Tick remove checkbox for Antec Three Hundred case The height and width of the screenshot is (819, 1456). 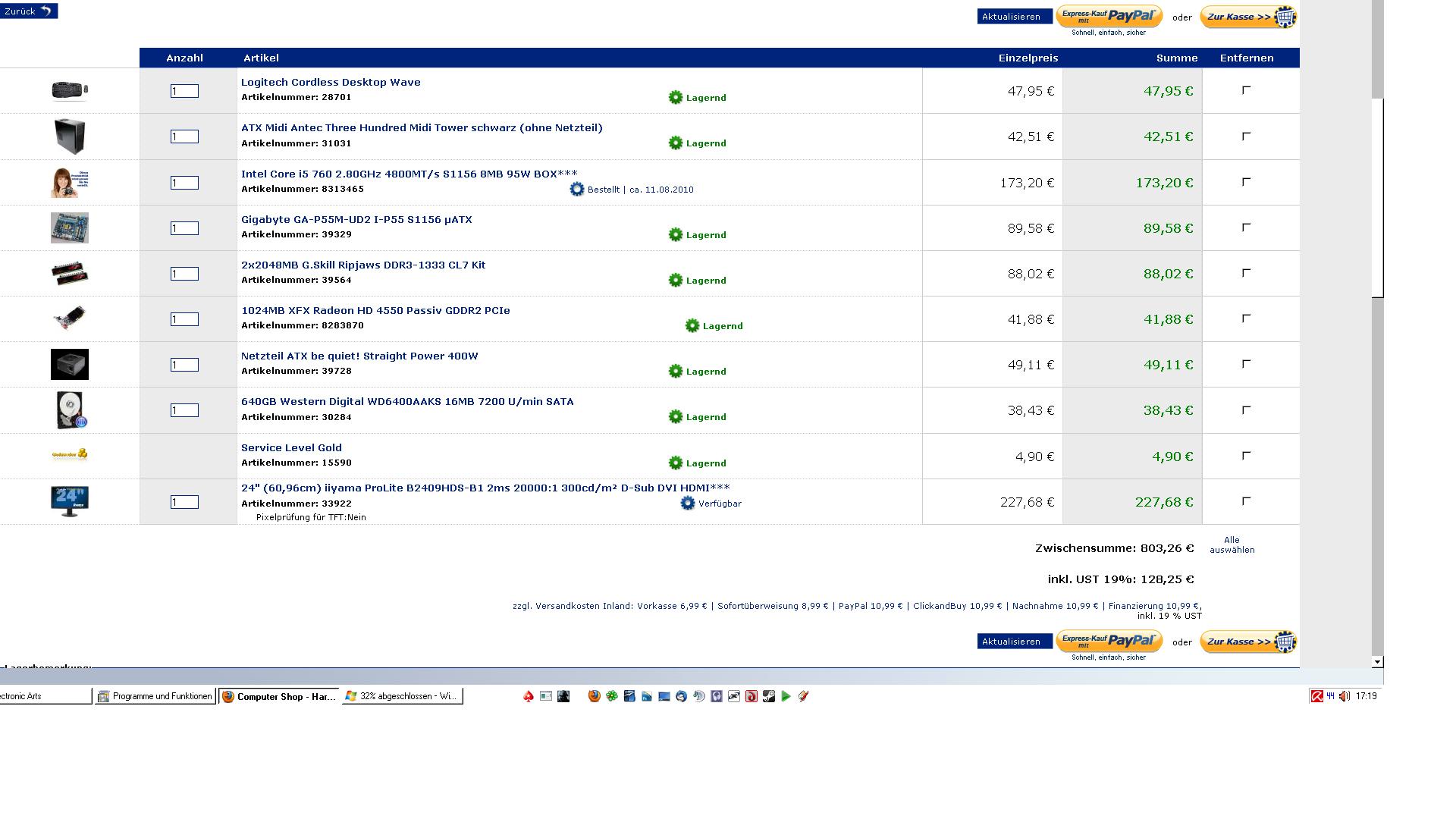tap(1246, 136)
